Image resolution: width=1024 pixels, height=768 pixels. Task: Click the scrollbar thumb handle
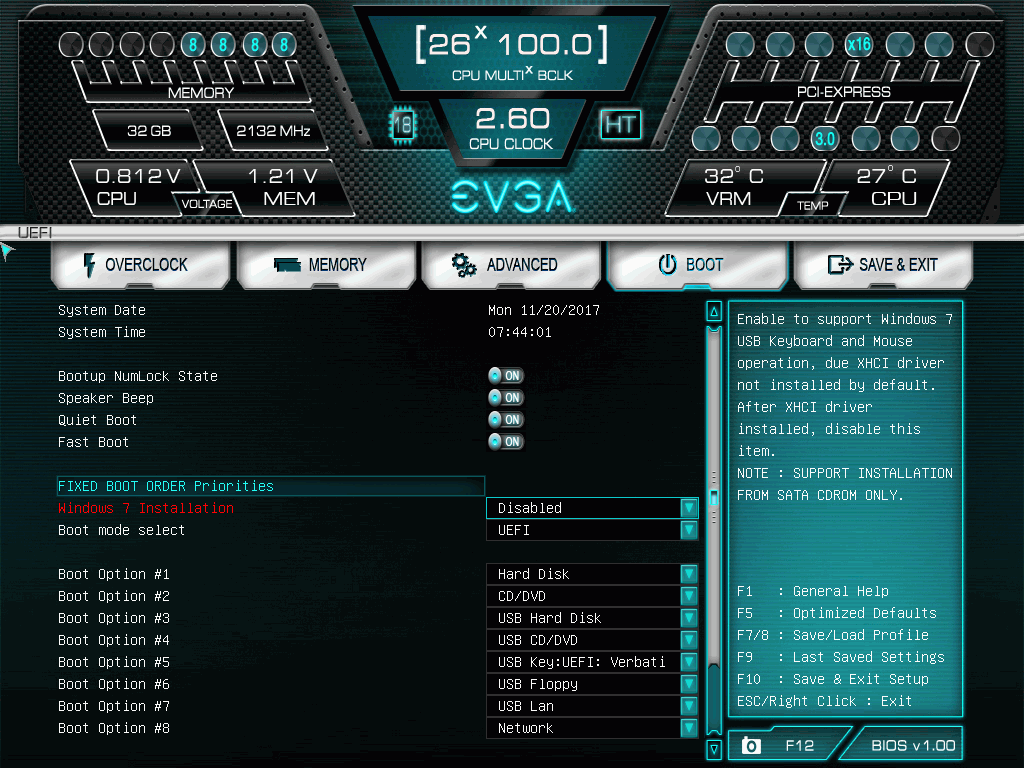(714, 498)
